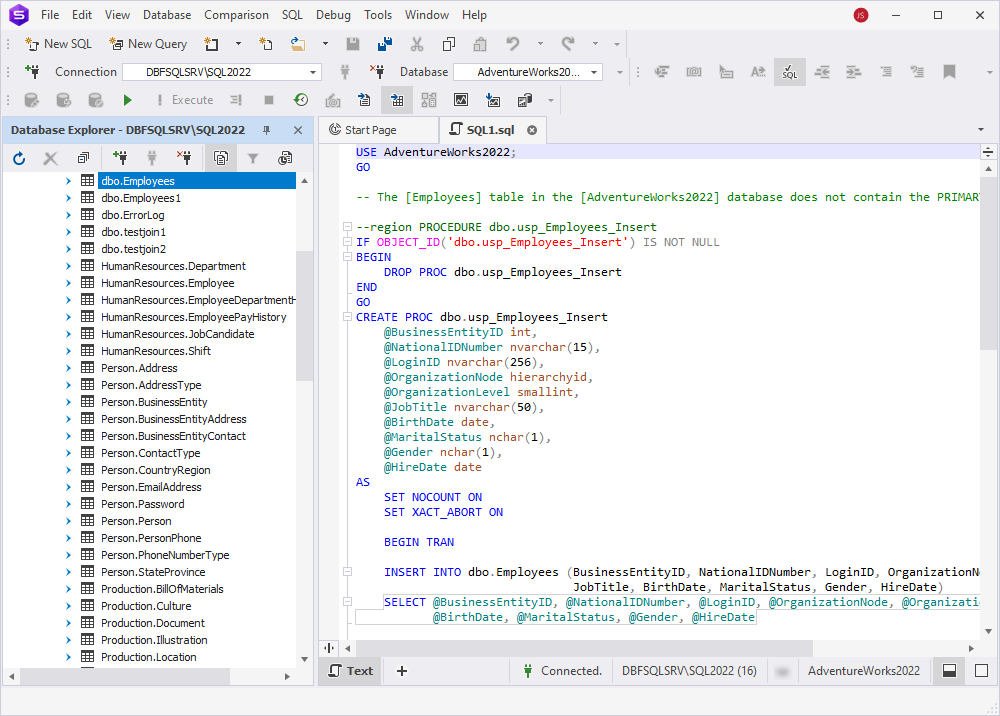Open the File menu

click(50, 15)
